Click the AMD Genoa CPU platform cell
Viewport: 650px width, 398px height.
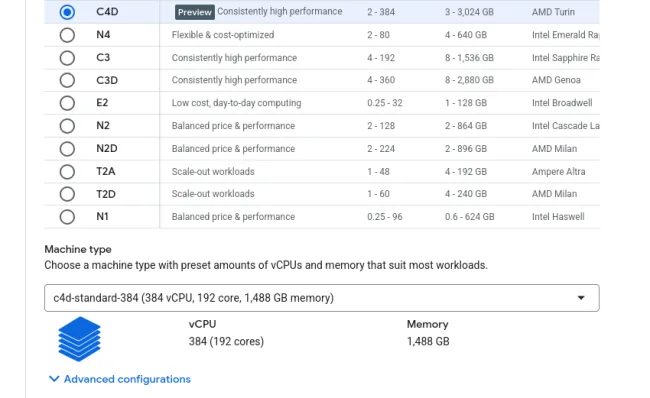tap(556, 80)
